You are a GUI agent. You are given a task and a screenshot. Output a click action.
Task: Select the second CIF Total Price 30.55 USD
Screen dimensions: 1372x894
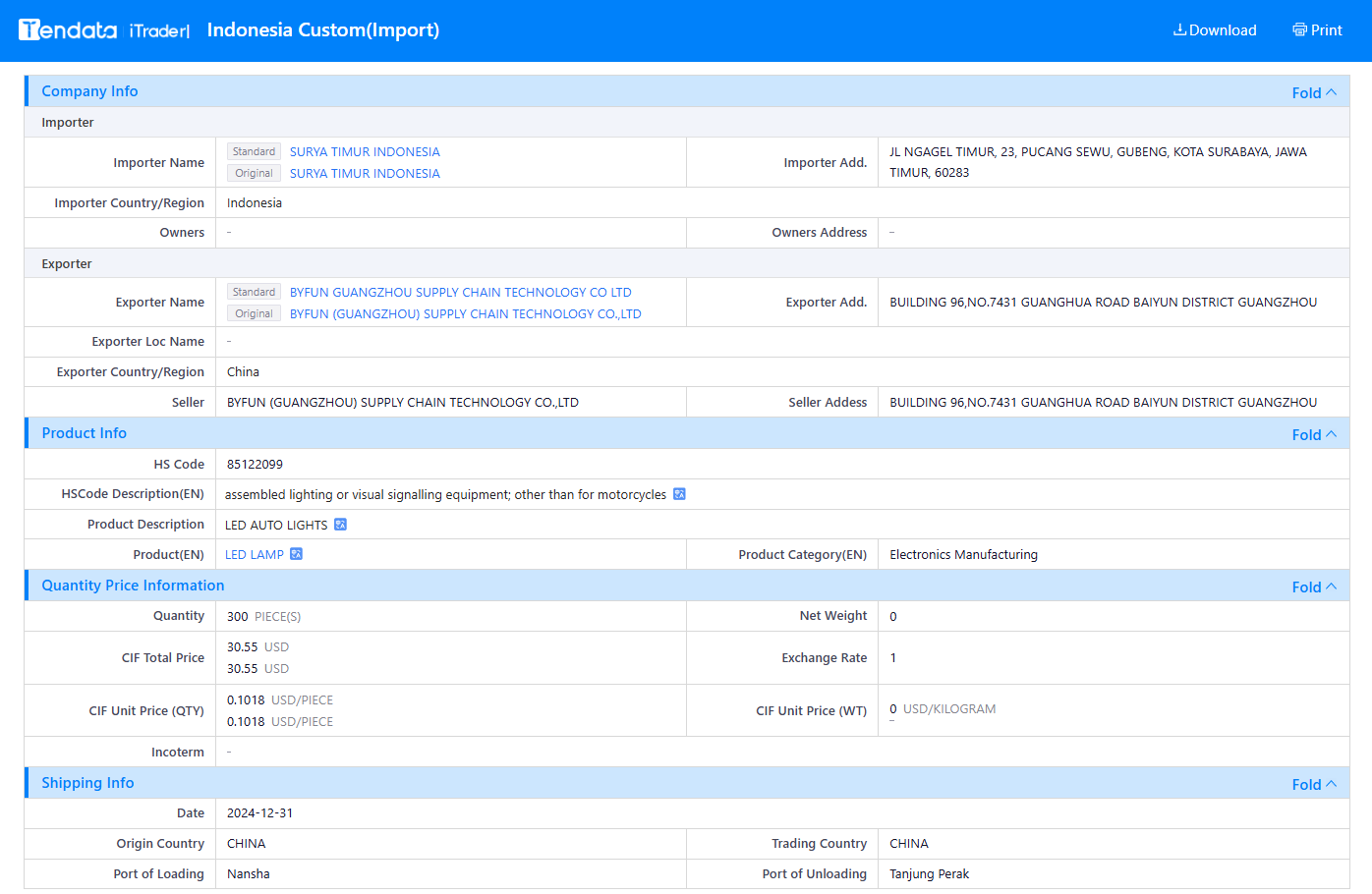(x=257, y=668)
